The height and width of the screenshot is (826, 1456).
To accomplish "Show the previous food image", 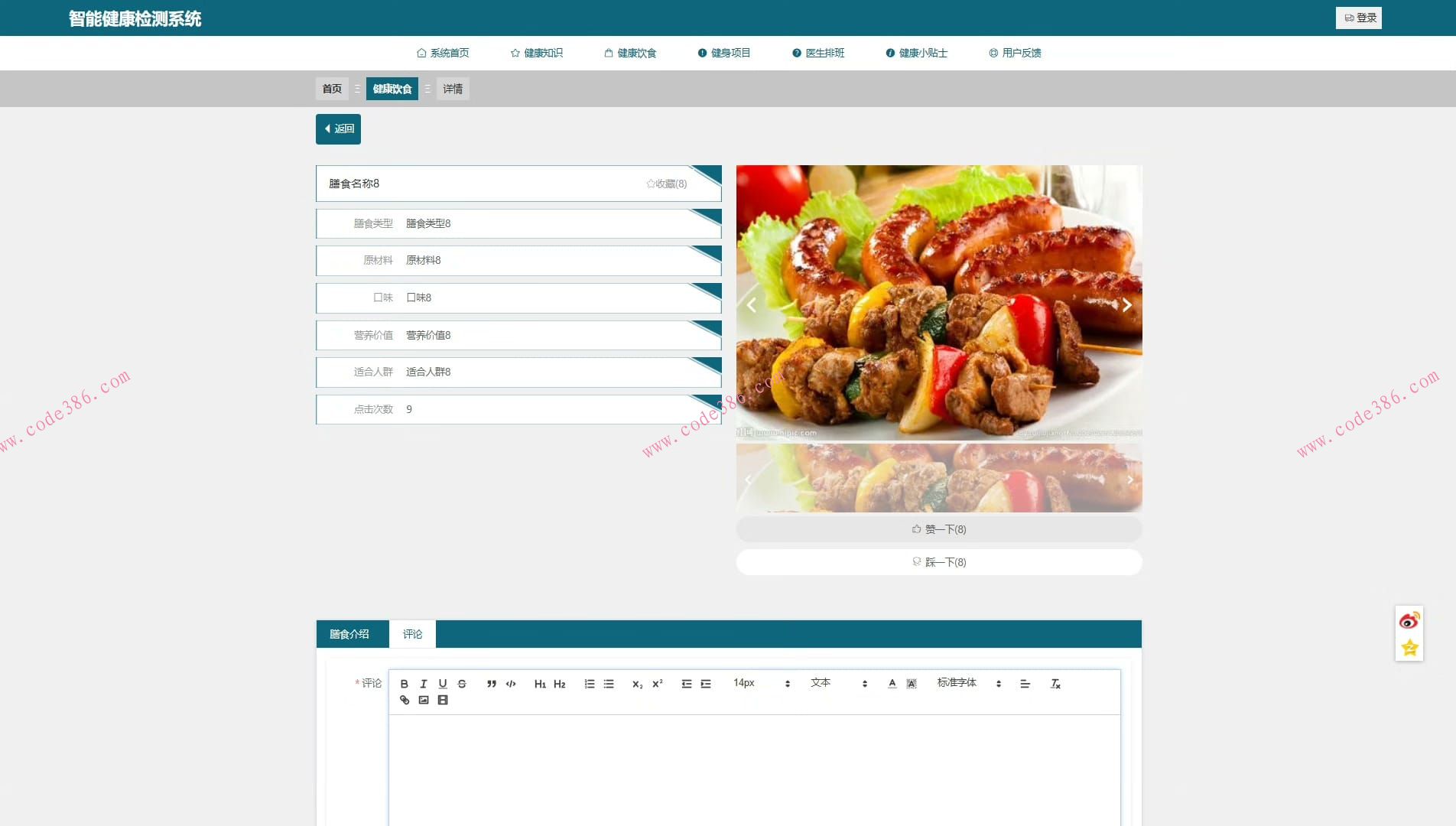I will 752,305.
